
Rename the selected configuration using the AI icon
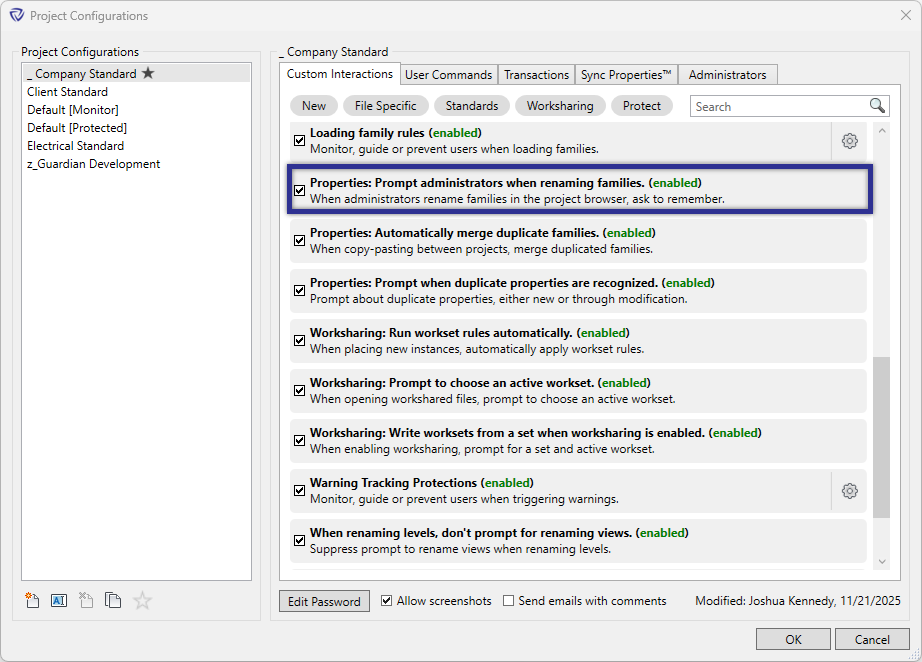coord(59,600)
